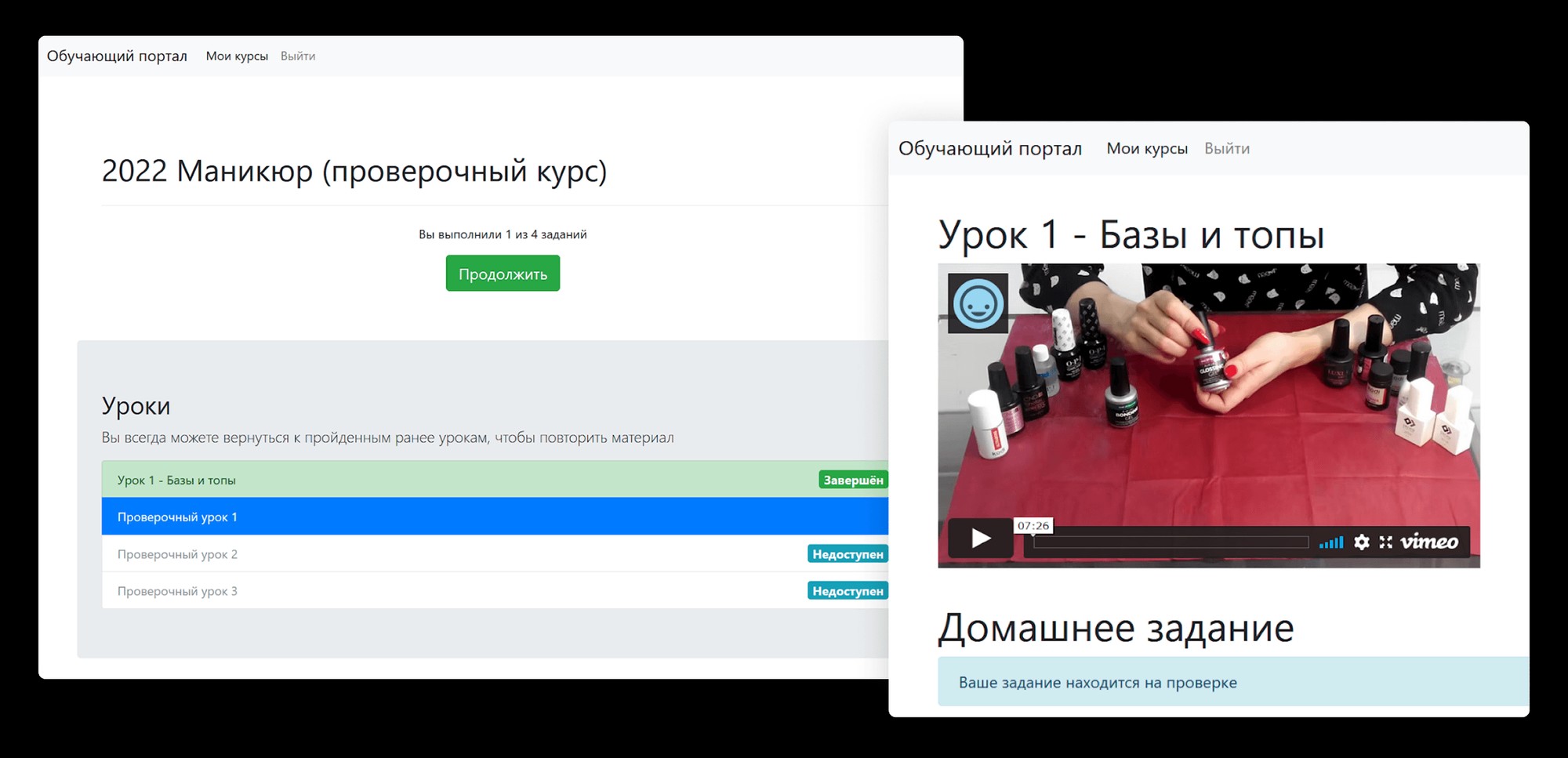
Task: Click the video frame of the lesson
Action: pyautogui.click(x=1209, y=415)
